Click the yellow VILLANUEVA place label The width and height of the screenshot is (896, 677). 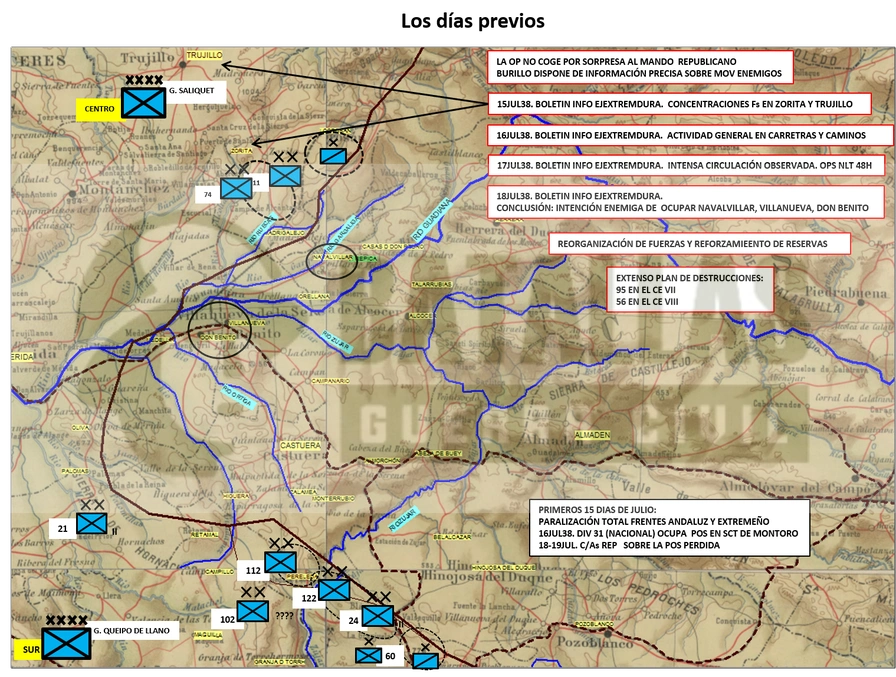(x=247, y=323)
